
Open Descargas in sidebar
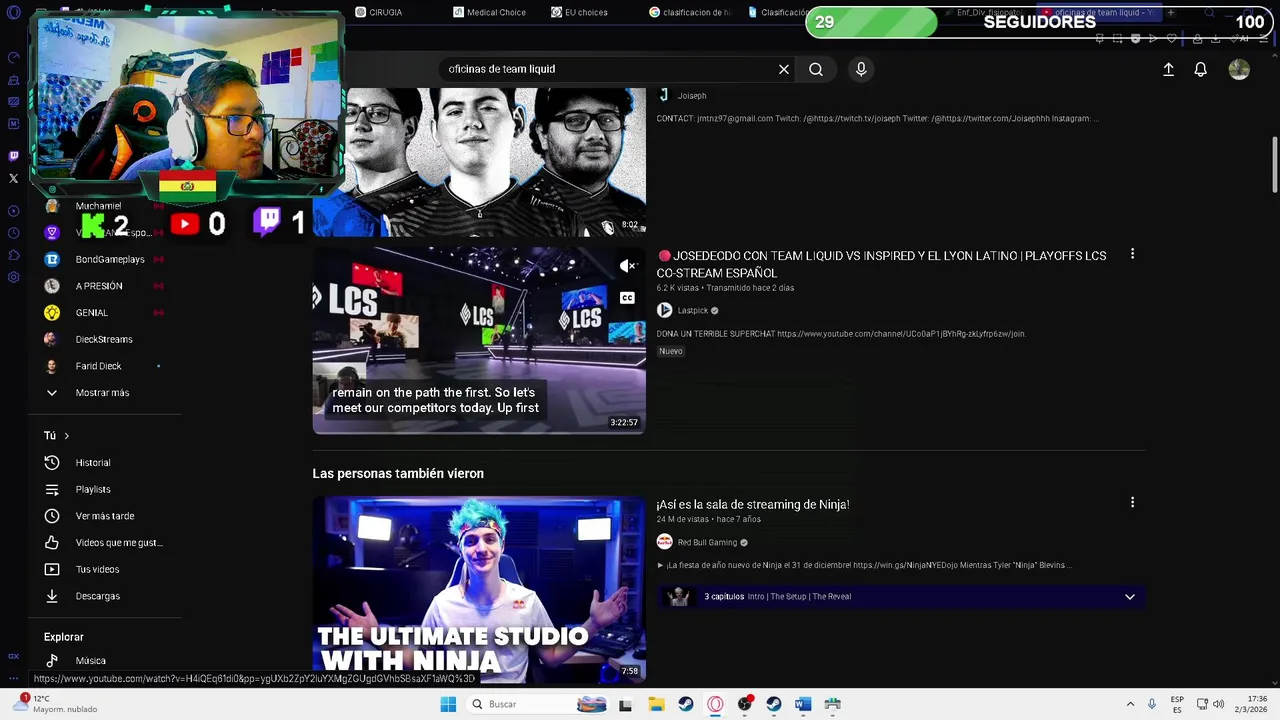pos(97,596)
